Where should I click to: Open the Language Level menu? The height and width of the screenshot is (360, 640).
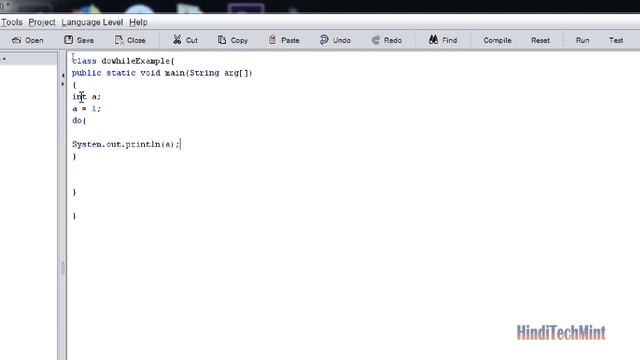92,22
